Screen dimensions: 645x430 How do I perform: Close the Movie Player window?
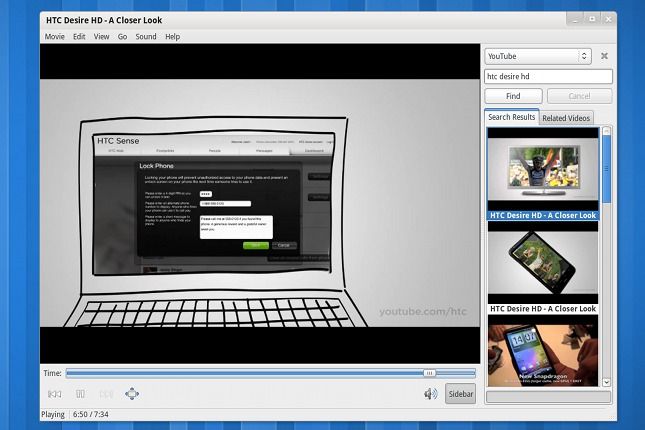tap(608, 19)
